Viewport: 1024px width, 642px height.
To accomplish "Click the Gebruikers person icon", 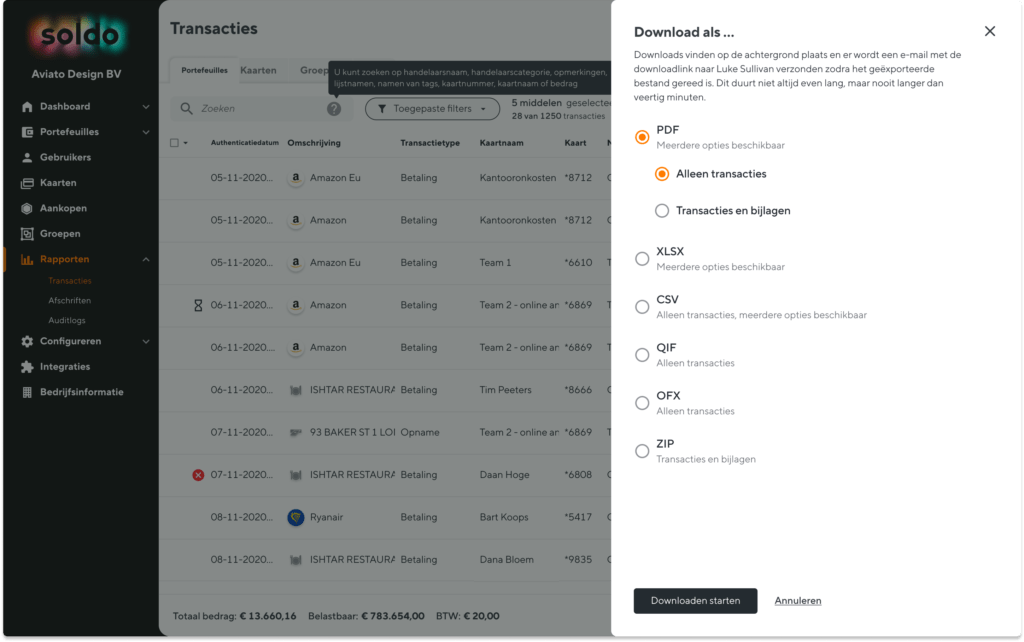I will coord(27,157).
